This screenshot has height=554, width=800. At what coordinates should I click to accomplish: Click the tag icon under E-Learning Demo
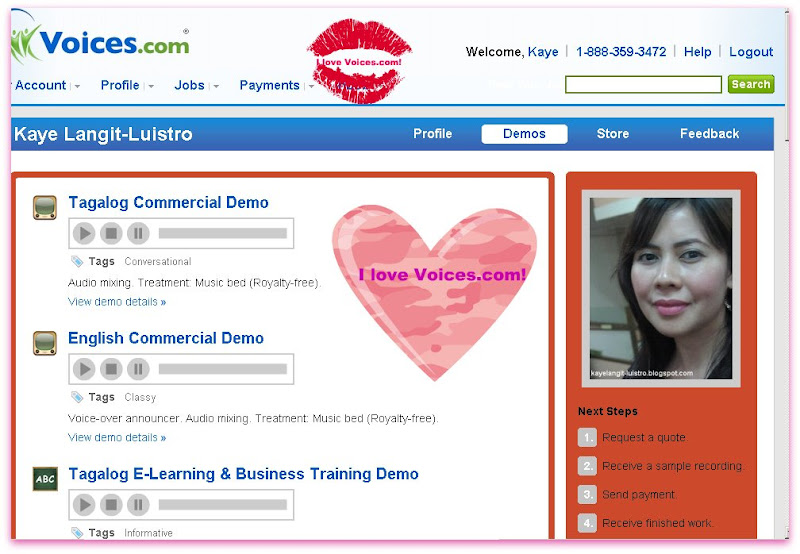tap(77, 533)
